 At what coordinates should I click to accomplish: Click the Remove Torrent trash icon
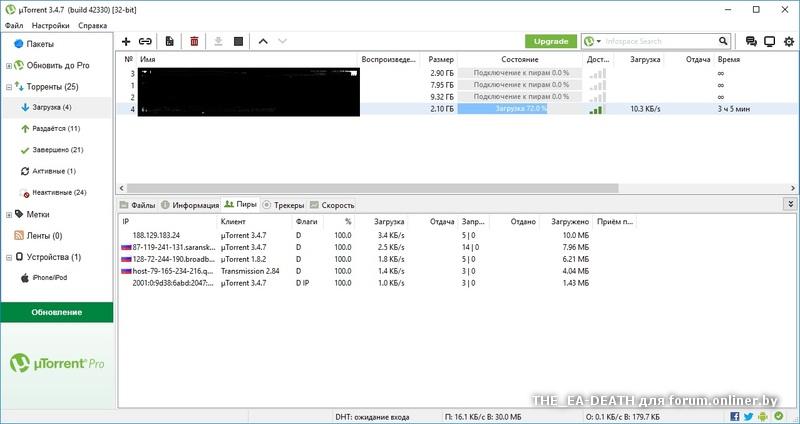(194, 41)
